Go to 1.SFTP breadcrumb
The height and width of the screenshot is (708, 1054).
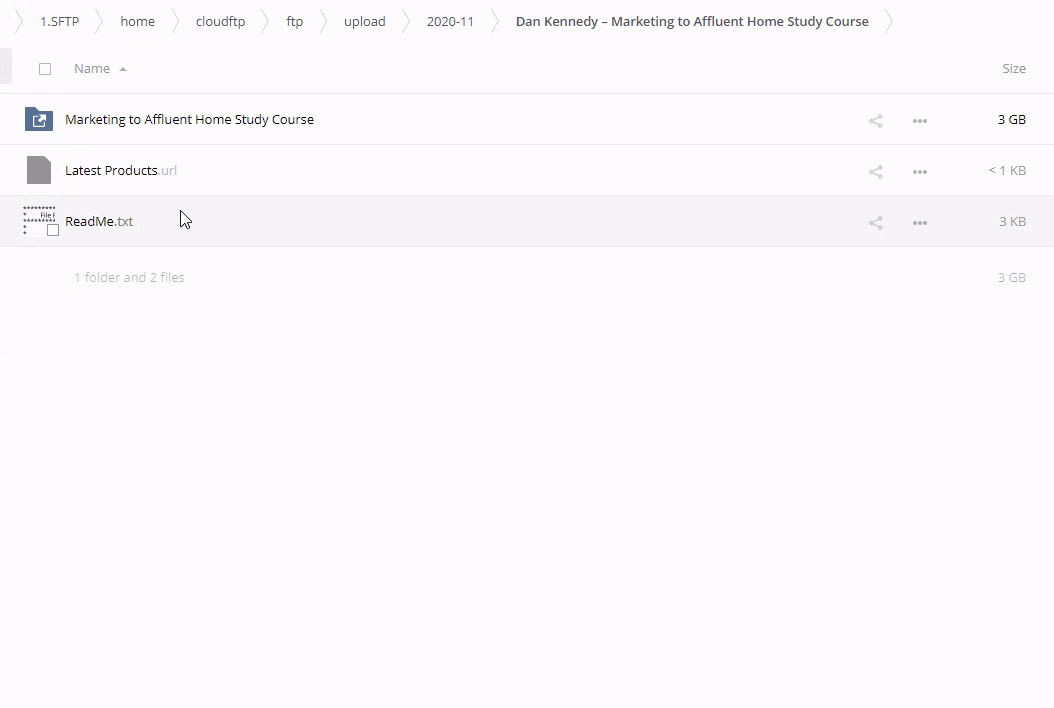(59, 21)
